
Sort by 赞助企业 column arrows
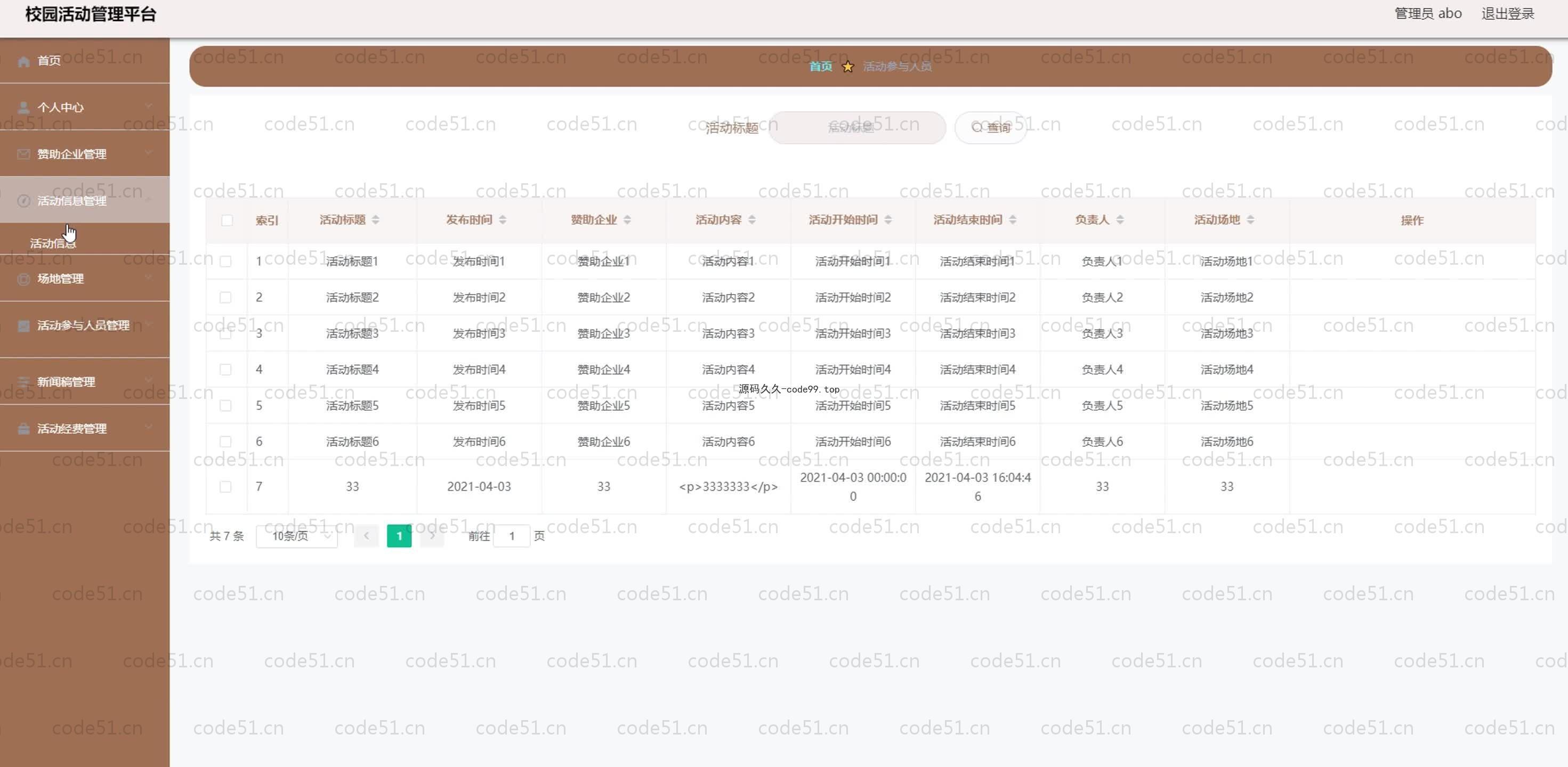coord(627,219)
